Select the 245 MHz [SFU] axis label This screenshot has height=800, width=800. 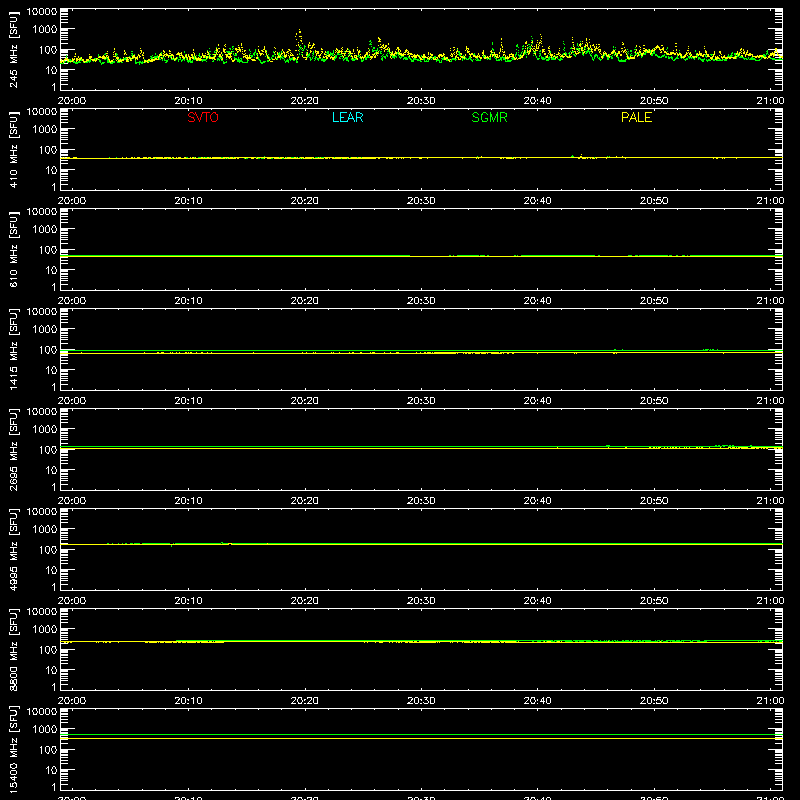coord(13,49)
